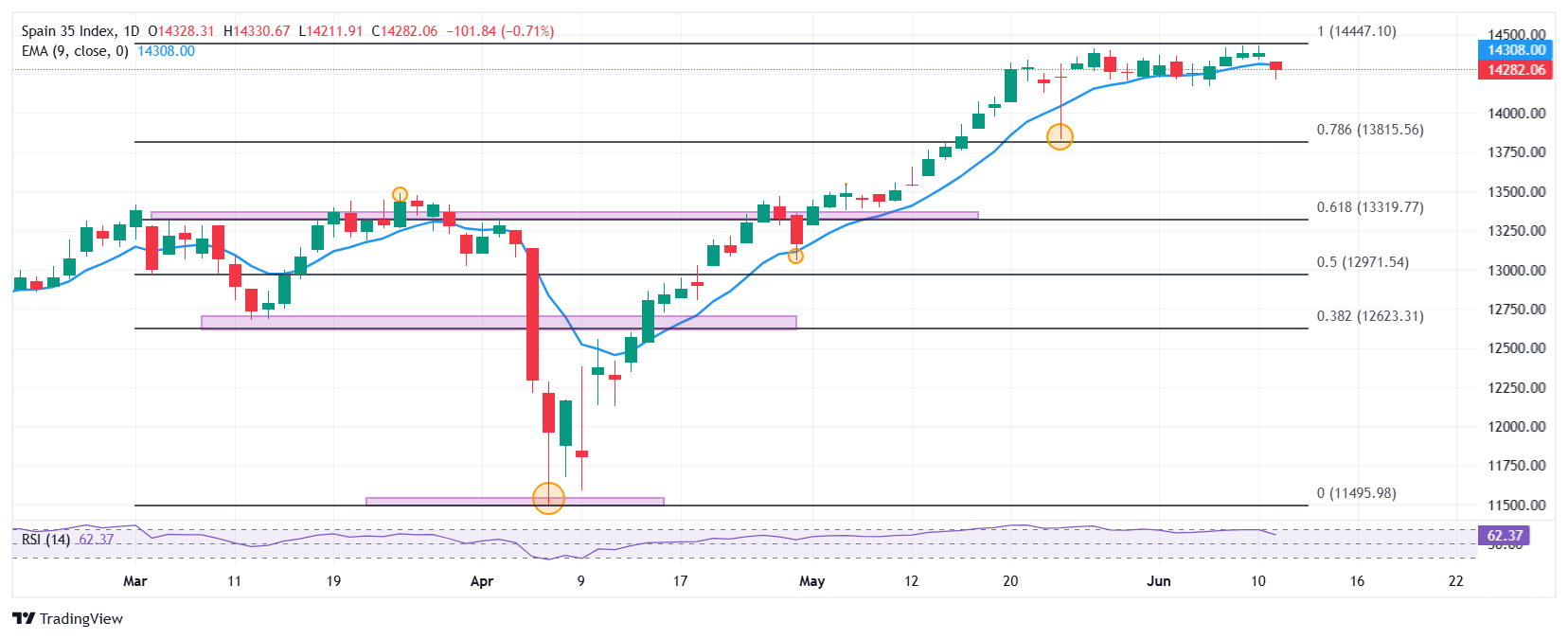Select the 0.618 (13319.77) Fibonacci label
This screenshot has height=639, width=1568.
[x=1370, y=207]
